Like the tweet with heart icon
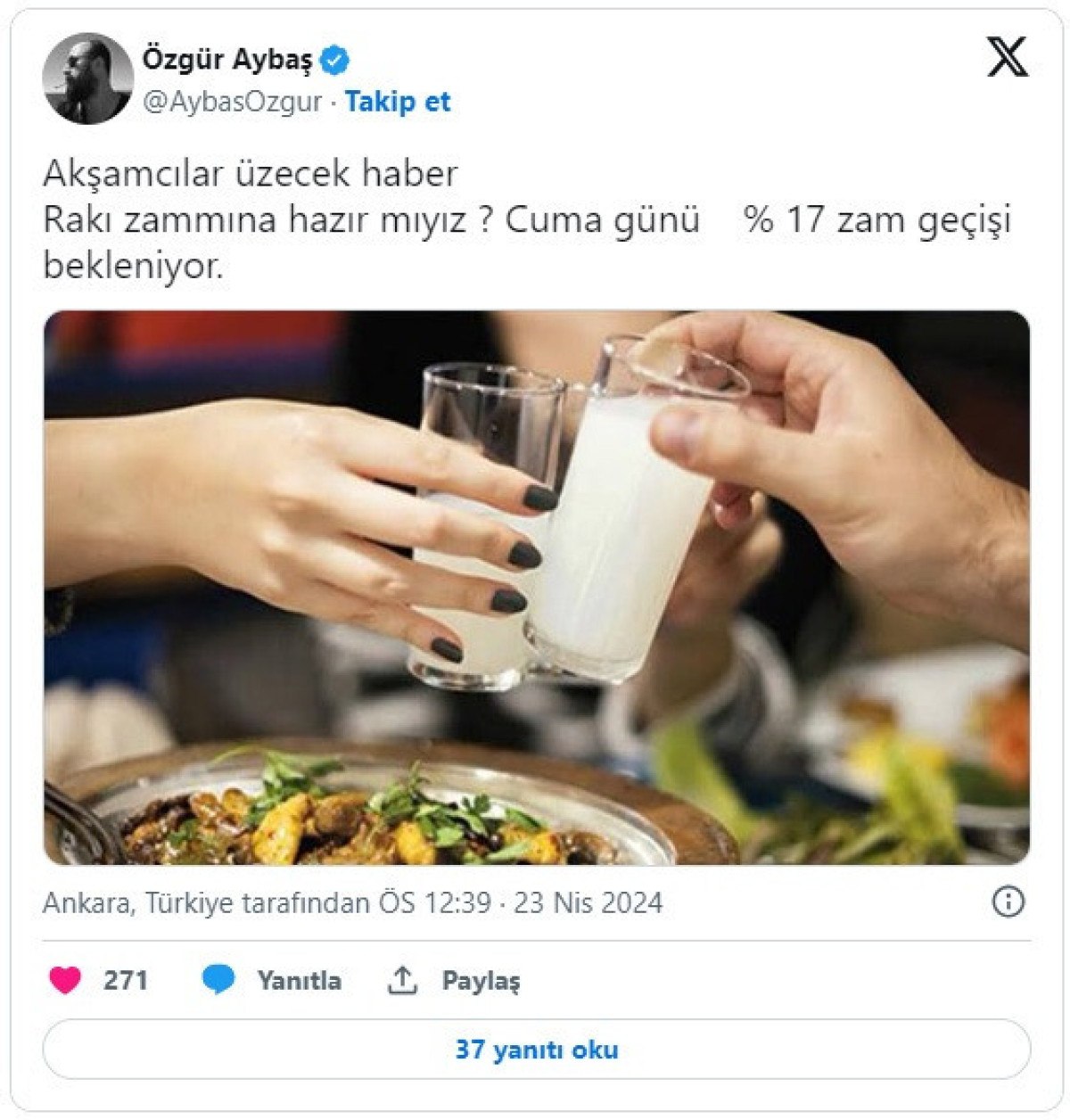This screenshot has height=1120, width=1070. pyautogui.click(x=65, y=980)
